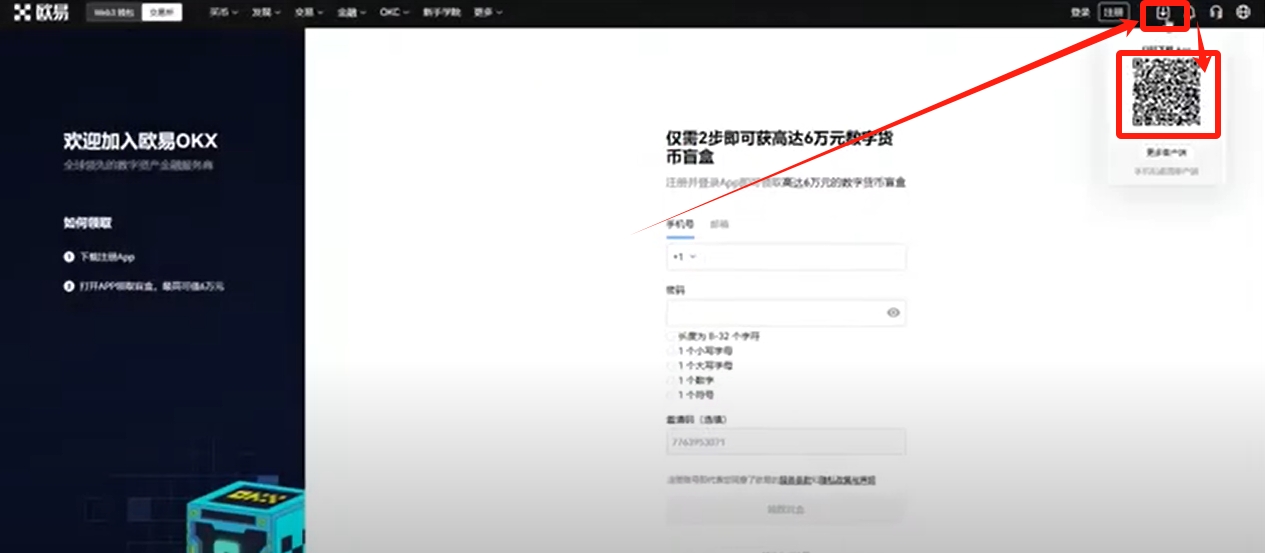Click the app download QR code

click(1166, 92)
